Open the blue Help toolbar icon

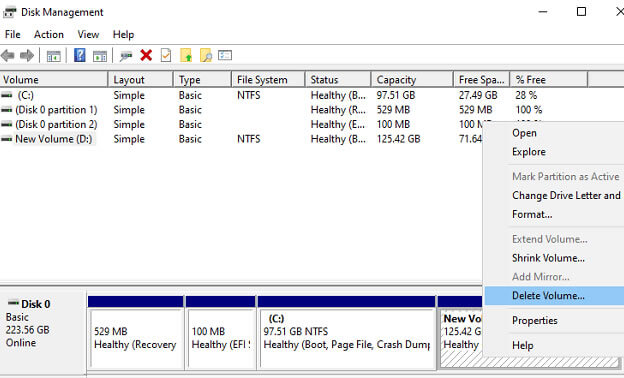pyautogui.click(x=80, y=55)
